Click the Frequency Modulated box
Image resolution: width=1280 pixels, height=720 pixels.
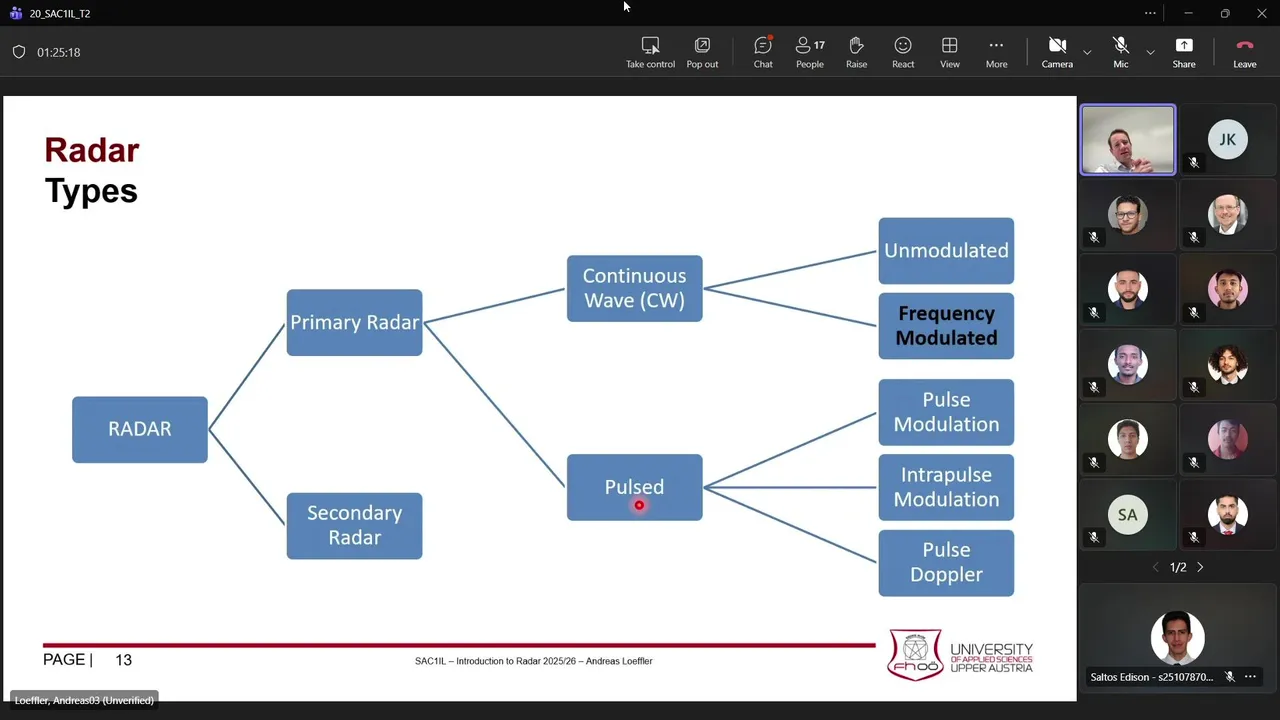tap(946, 325)
